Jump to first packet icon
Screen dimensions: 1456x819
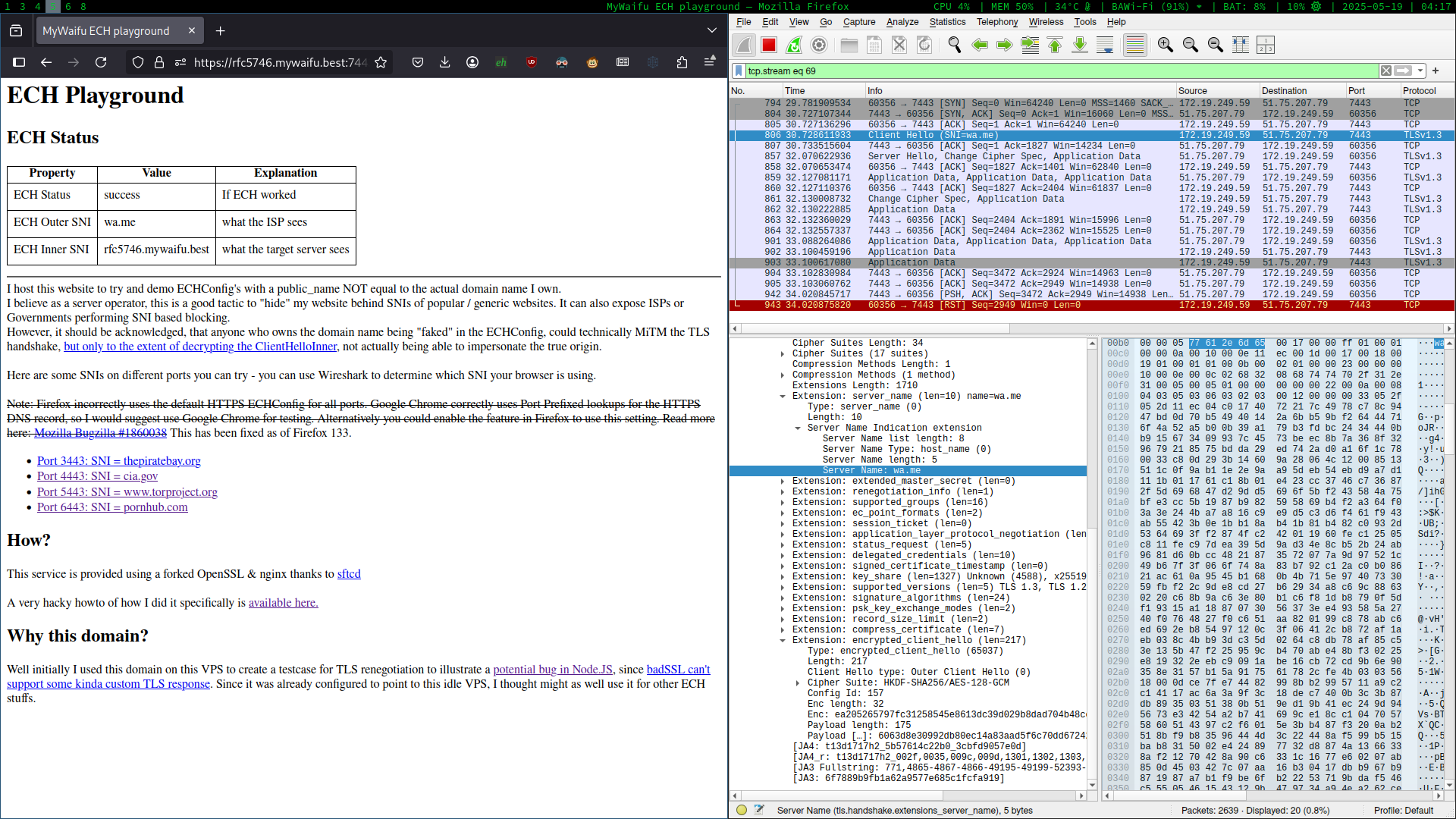click(x=1055, y=45)
